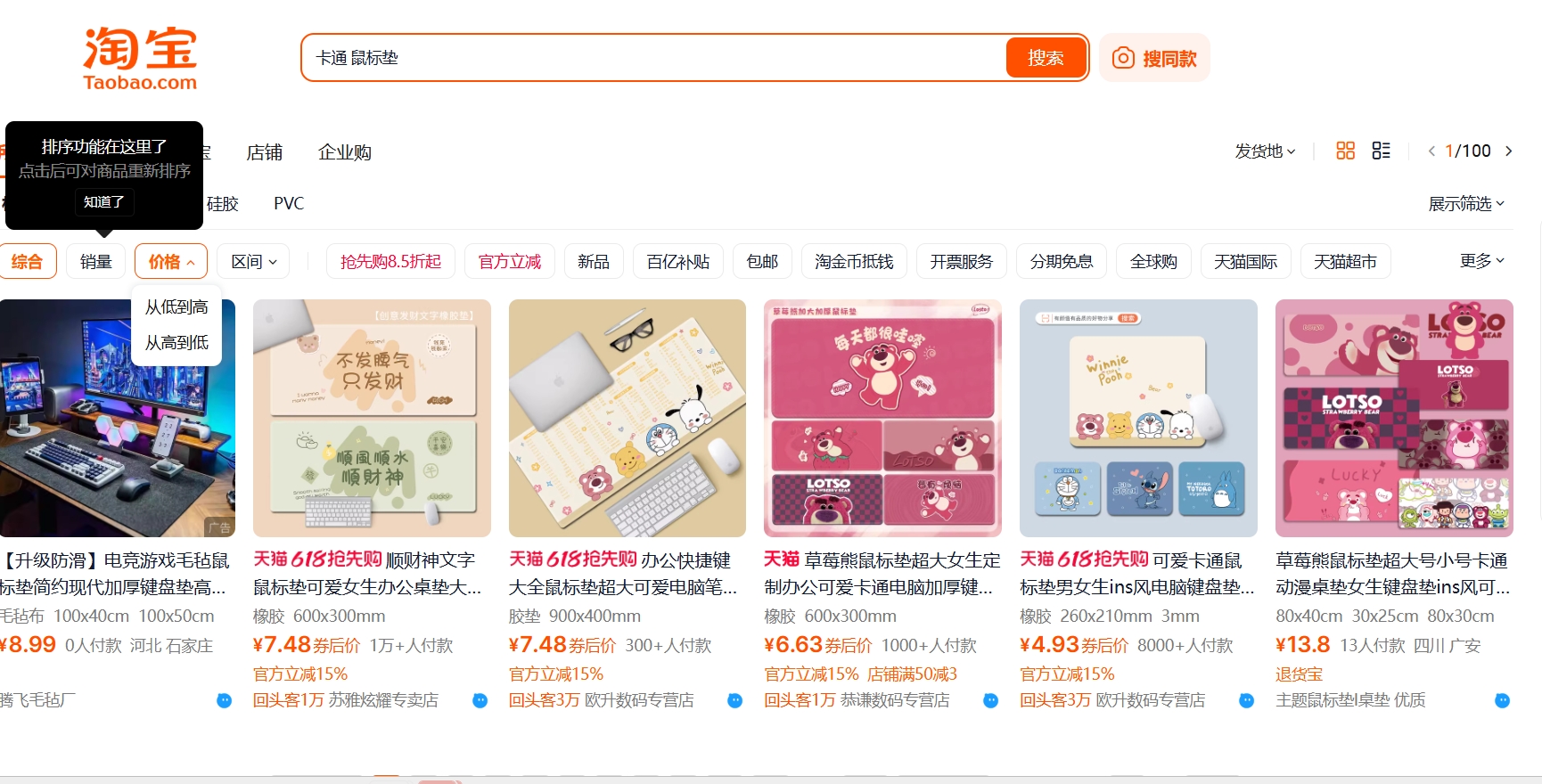Toggle the 天猫超市 filter
The width and height of the screenshot is (1542, 784).
(1345, 261)
